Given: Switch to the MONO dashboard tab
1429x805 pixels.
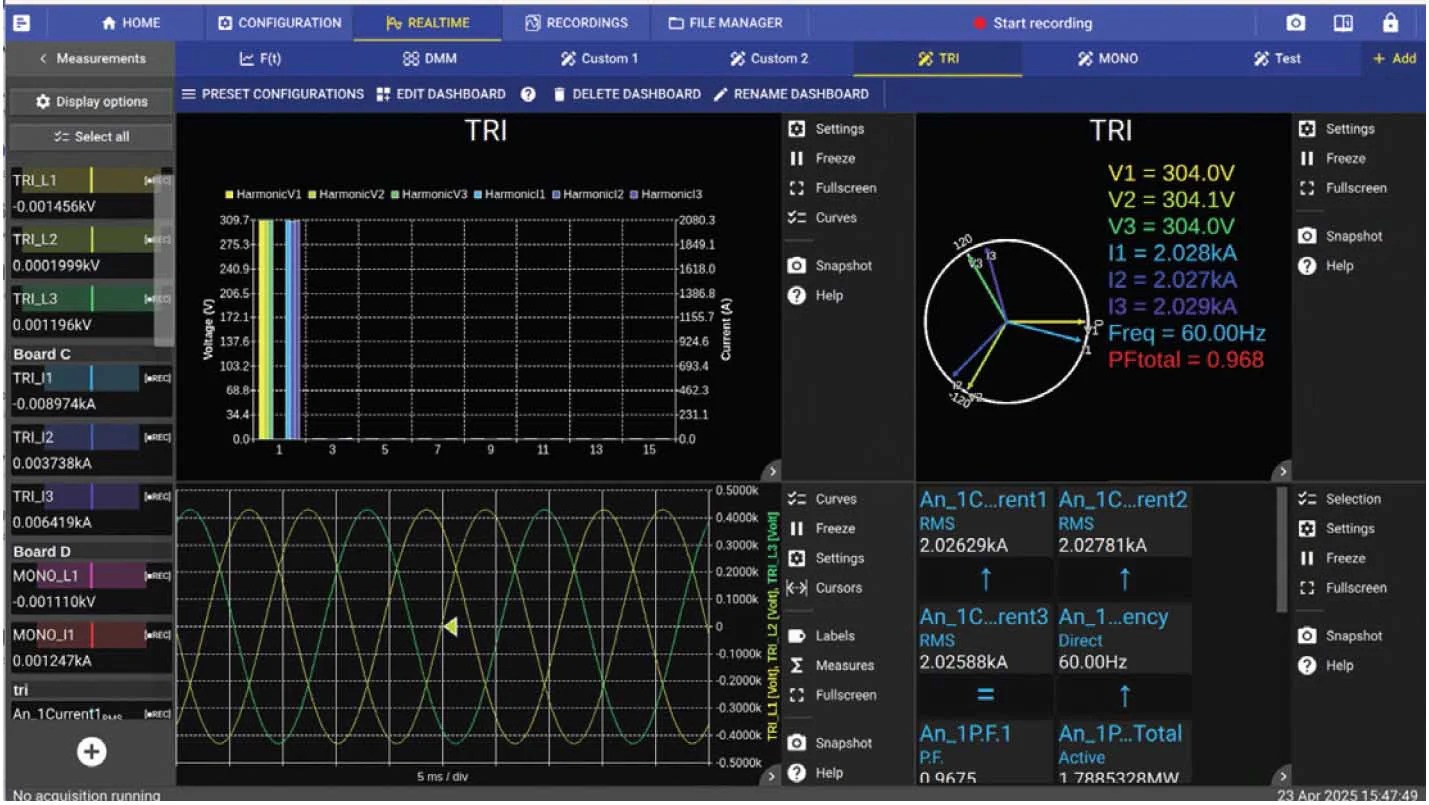Looking at the screenshot, I should [x=1107, y=59].
